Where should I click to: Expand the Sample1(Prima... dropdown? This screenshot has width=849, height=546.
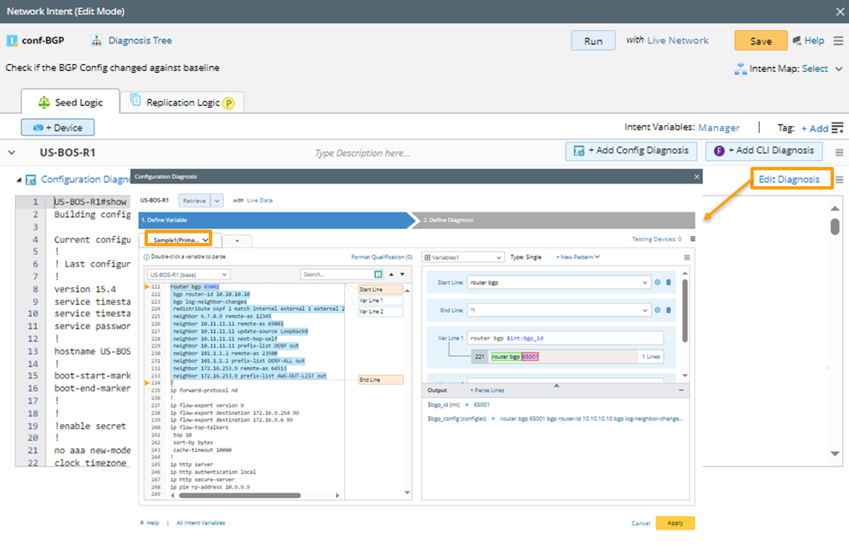205,239
